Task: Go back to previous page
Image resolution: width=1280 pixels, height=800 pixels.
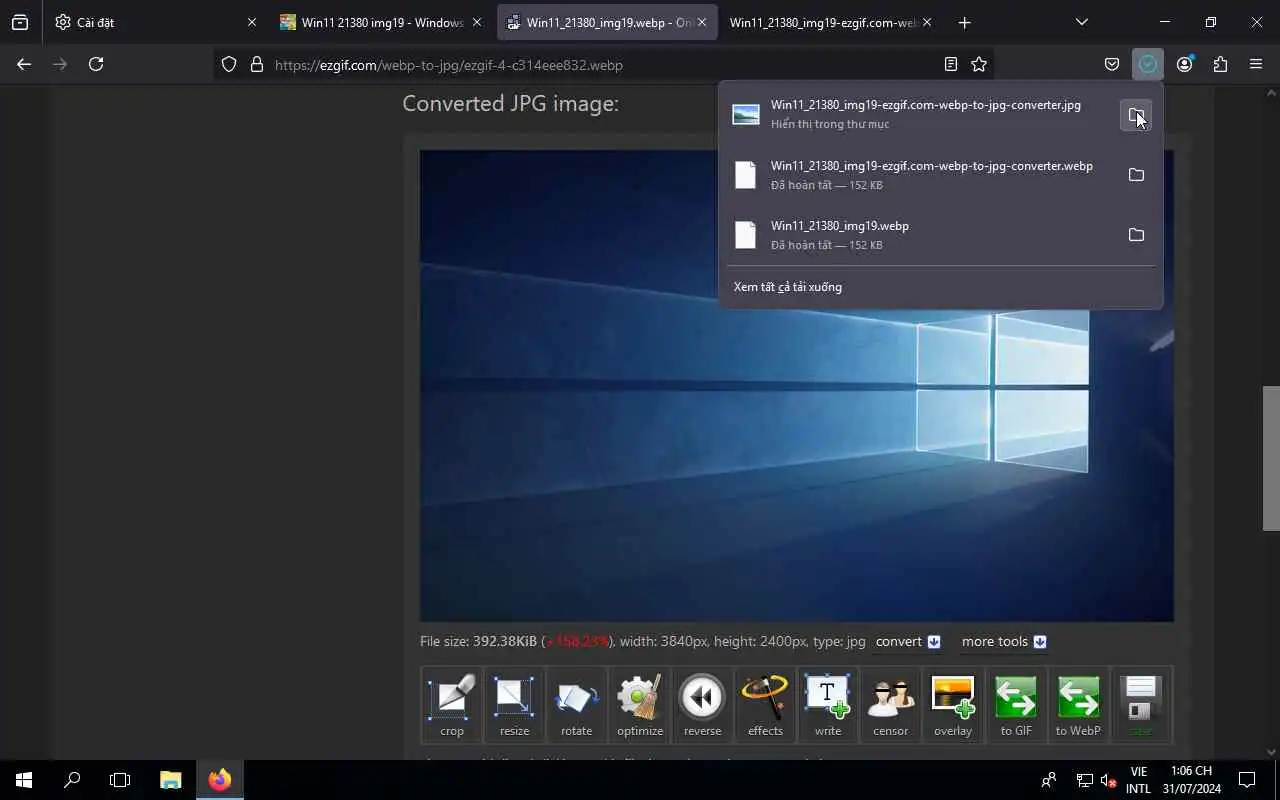Action: point(24,64)
